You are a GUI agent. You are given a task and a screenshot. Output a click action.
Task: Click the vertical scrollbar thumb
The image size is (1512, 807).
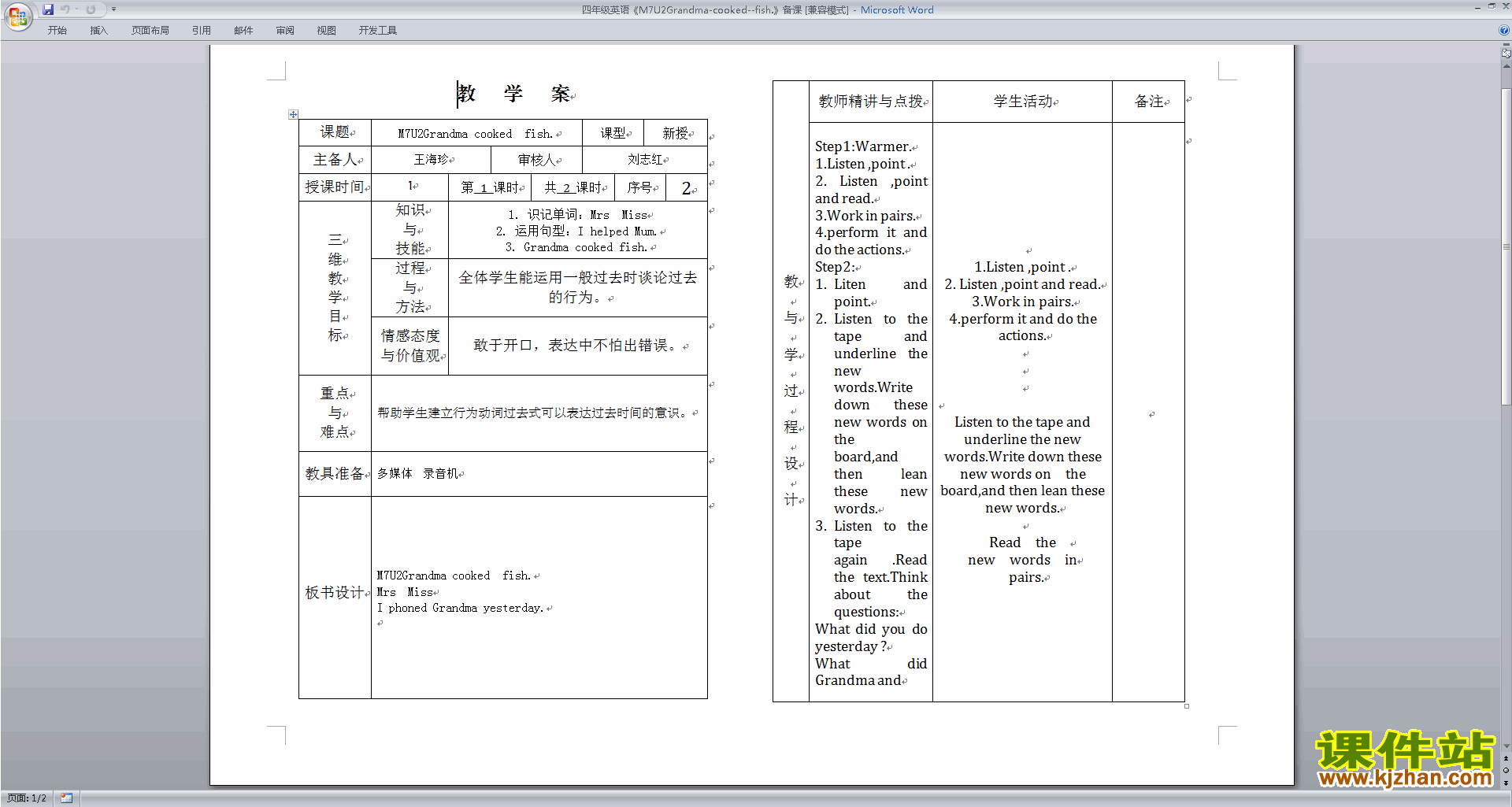click(x=1506, y=246)
